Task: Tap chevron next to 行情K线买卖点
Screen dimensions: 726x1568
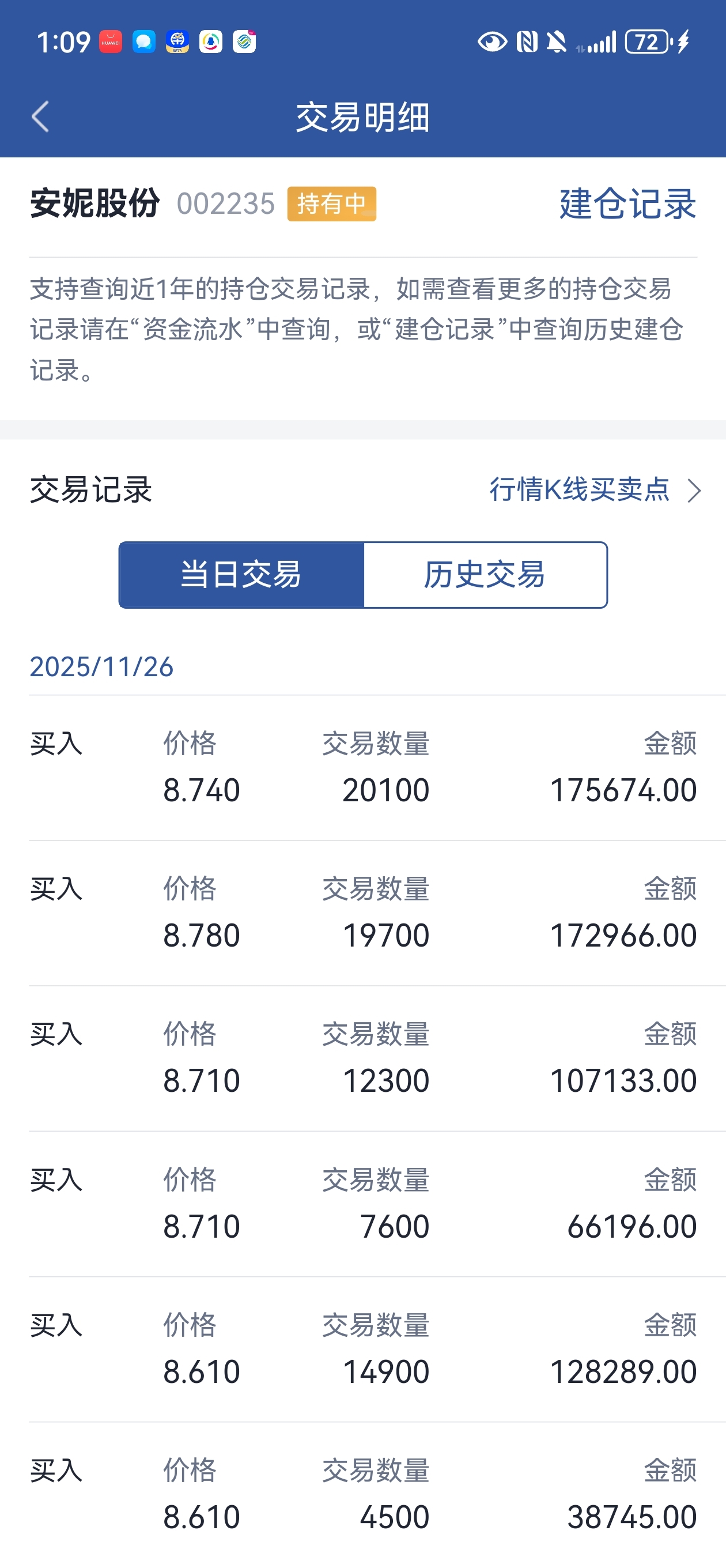Action: (694, 491)
